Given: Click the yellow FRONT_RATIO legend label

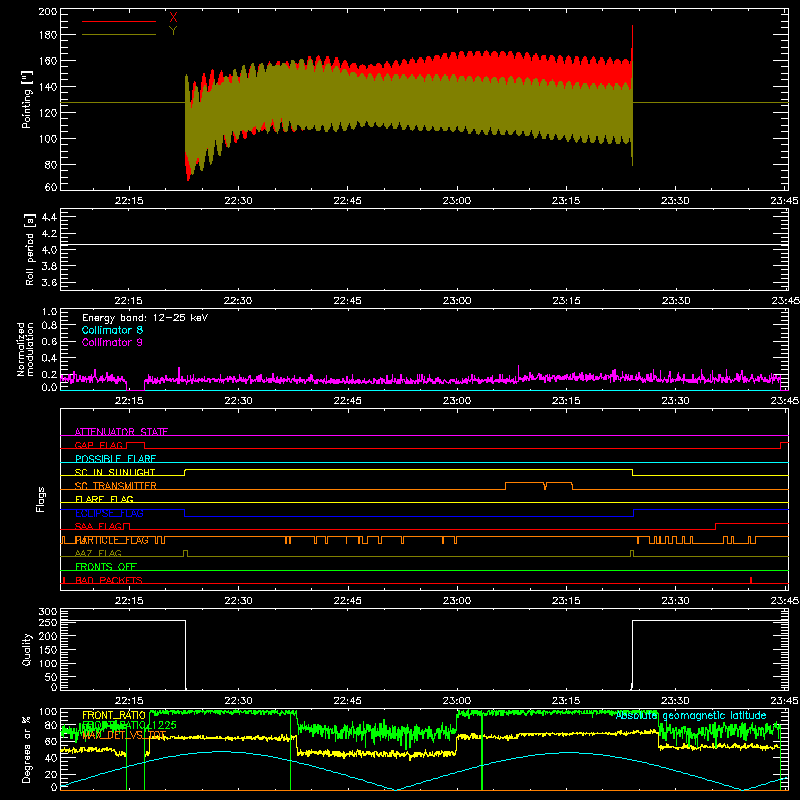Looking at the screenshot, I should tap(114, 715).
